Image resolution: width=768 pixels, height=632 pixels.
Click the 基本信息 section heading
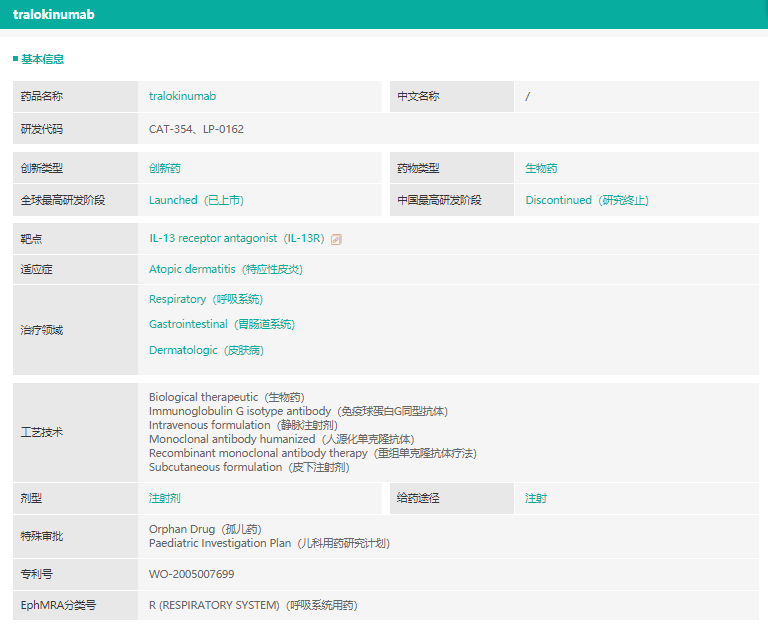click(x=42, y=59)
